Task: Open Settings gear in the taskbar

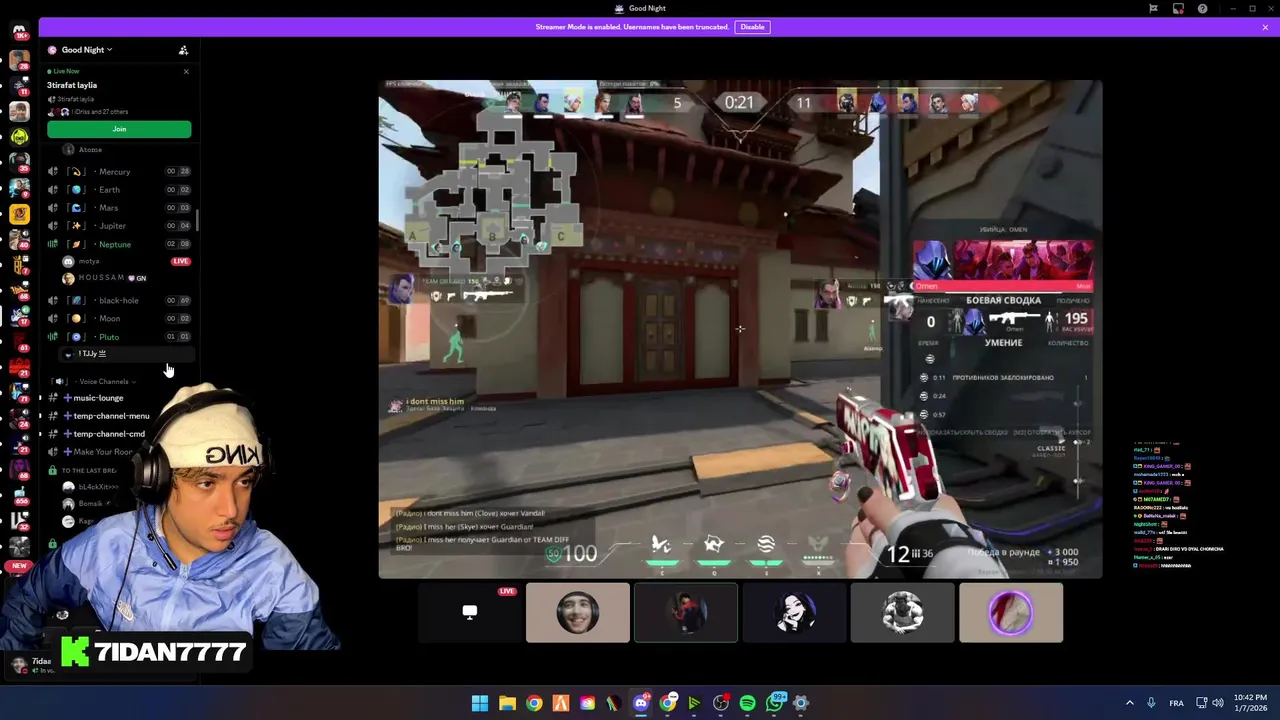Action: [801, 703]
